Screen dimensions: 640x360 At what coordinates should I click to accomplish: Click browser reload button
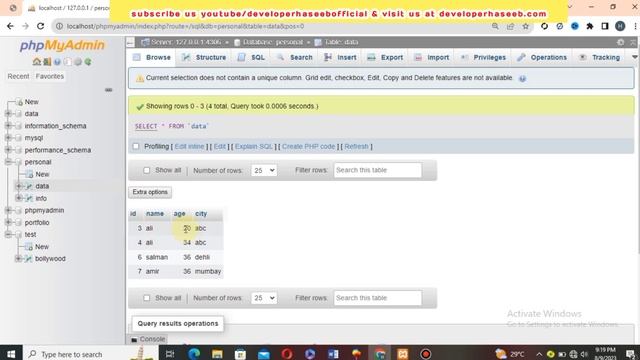(40, 26)
